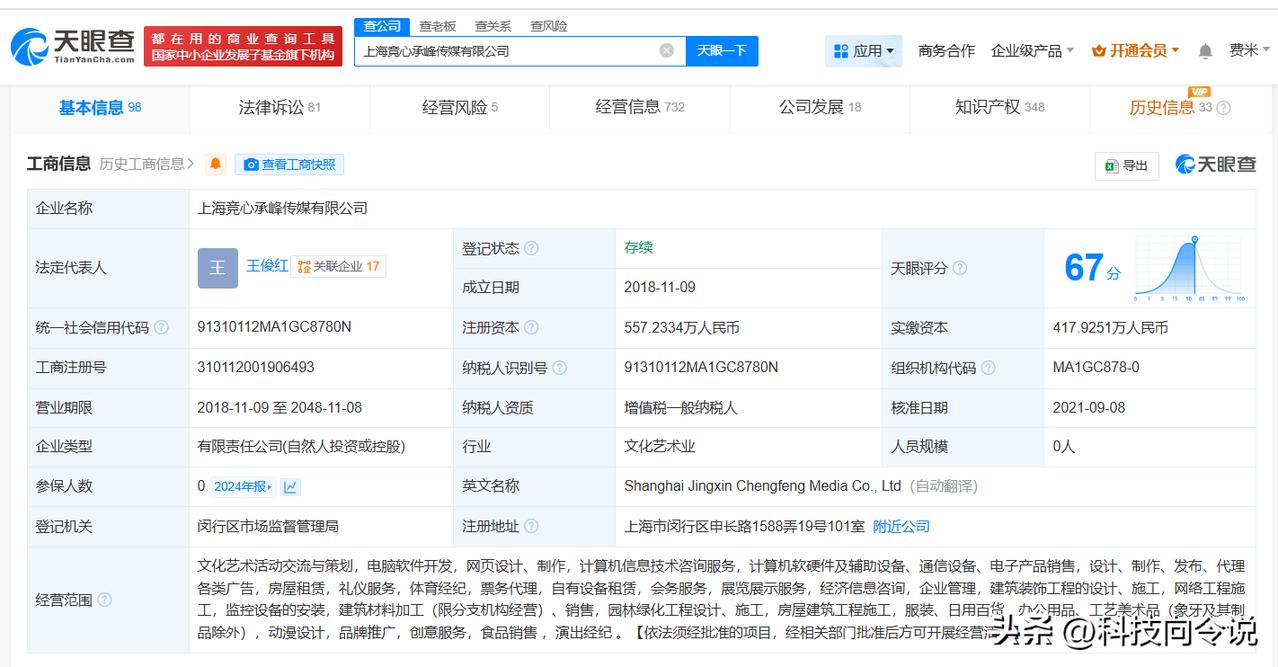Click the 67分 score value
The image size is (1278, 667).
click(x=1092, y=268)
